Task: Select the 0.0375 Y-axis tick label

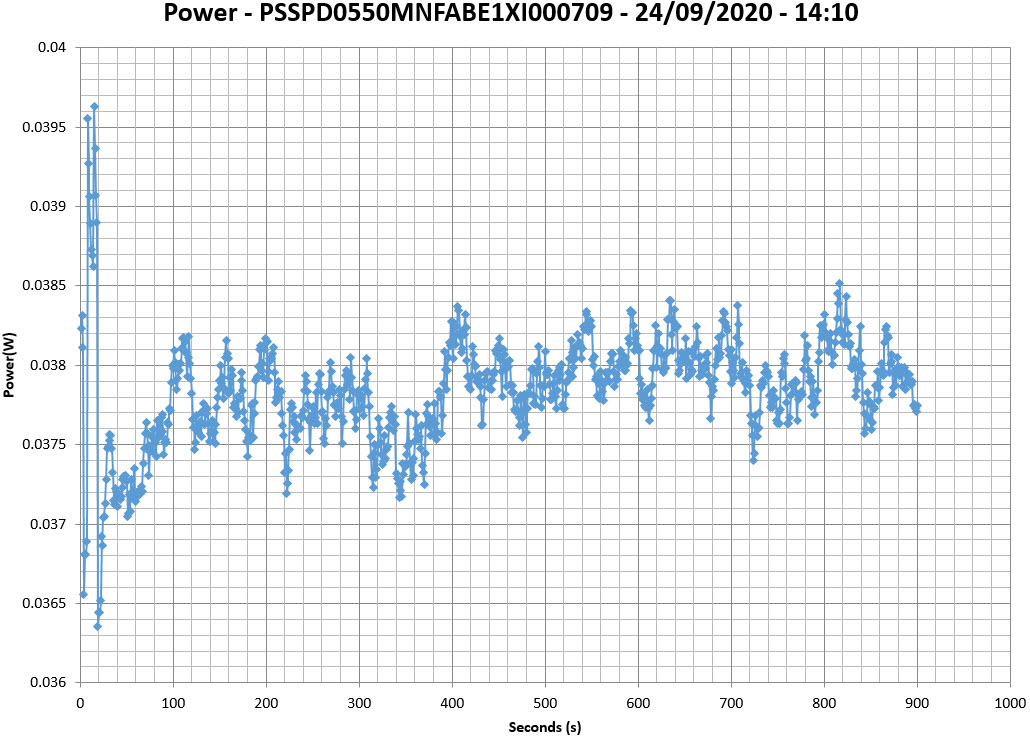Action: (x=44, y=445)
